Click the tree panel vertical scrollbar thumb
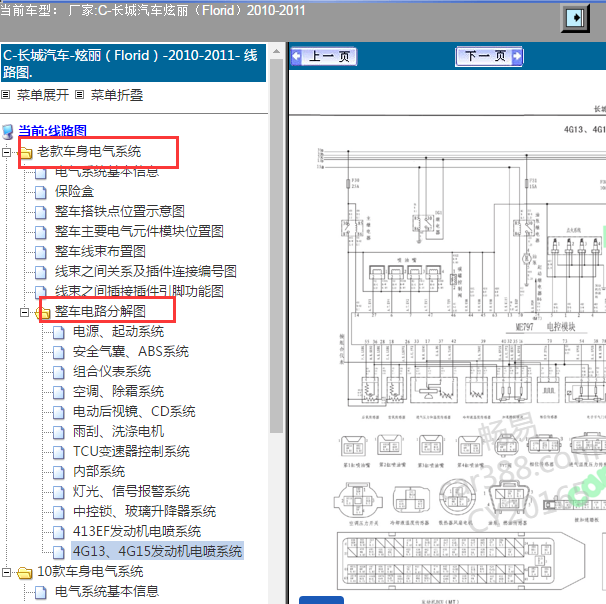The image size is (606, 604). coord(276,246)
